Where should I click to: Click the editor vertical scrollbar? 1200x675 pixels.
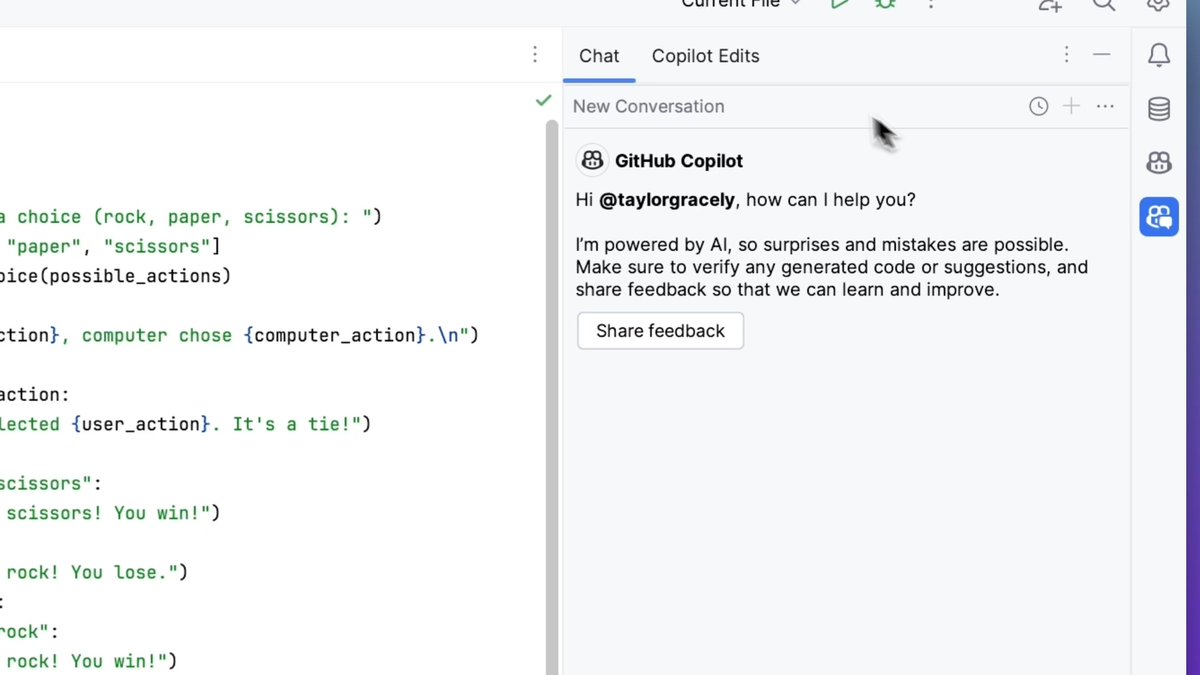[x=551, y=397]
